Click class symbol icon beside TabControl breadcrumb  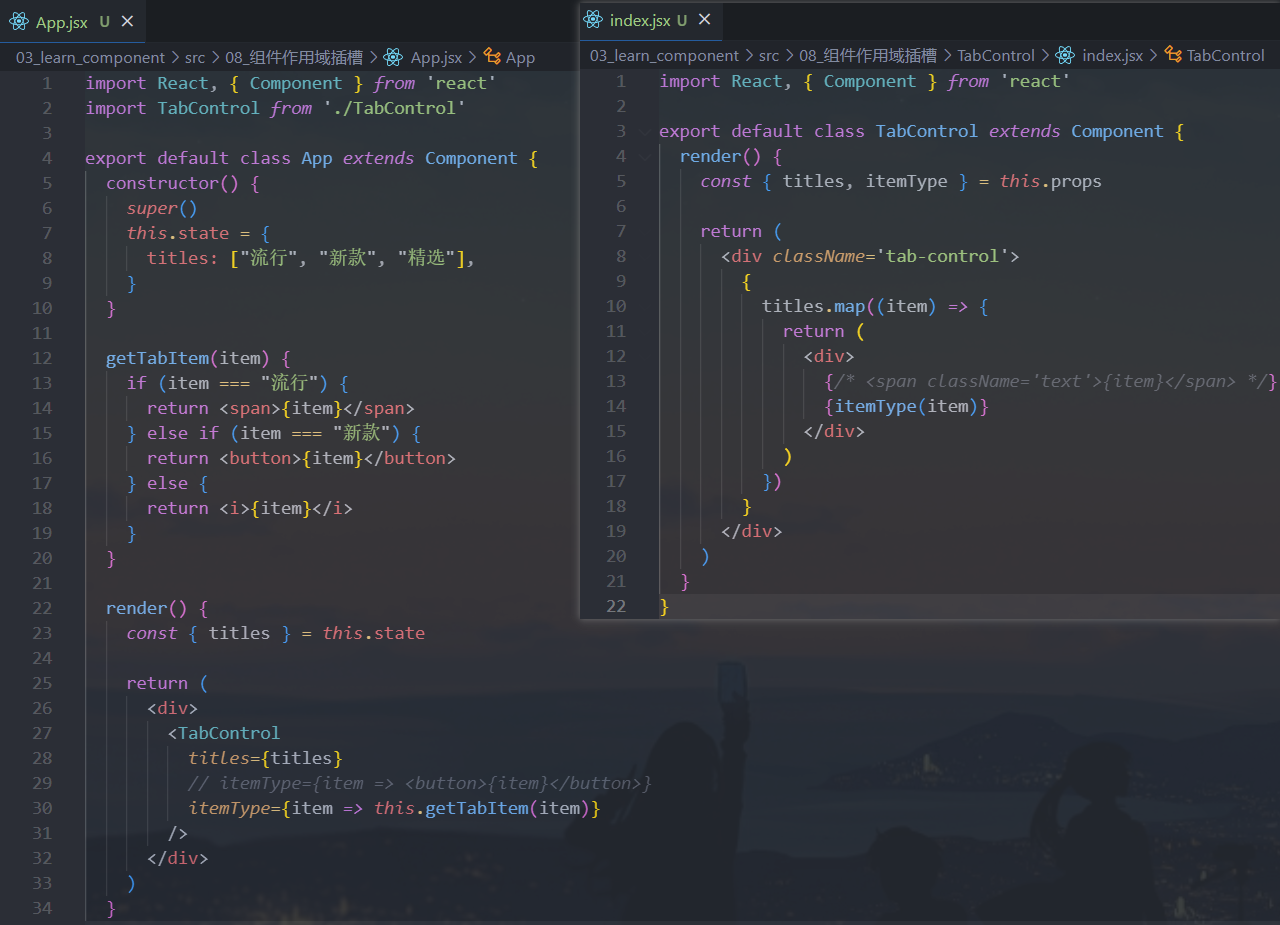(x=1173, y=56)
